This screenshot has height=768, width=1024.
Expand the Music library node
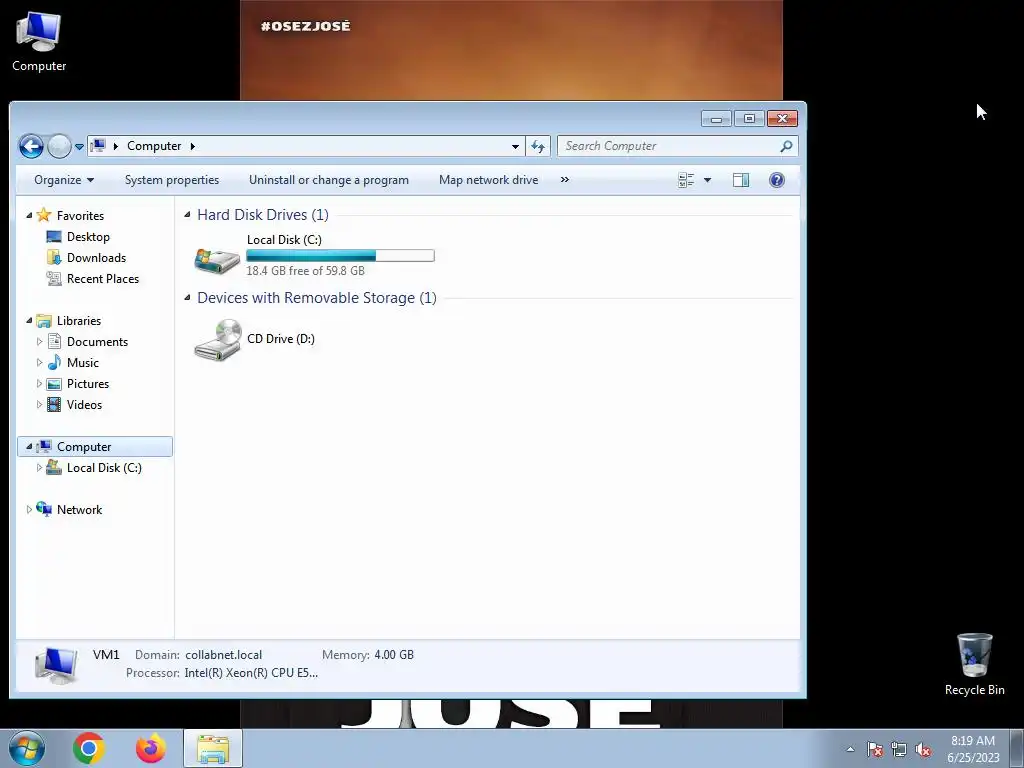[39, 362]
